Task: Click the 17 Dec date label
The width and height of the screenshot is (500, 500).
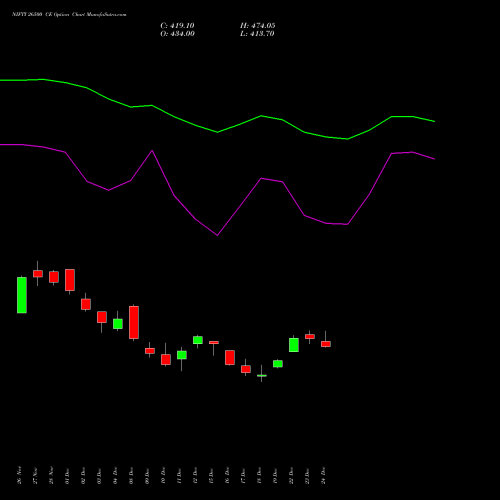Action: [243, 475]
